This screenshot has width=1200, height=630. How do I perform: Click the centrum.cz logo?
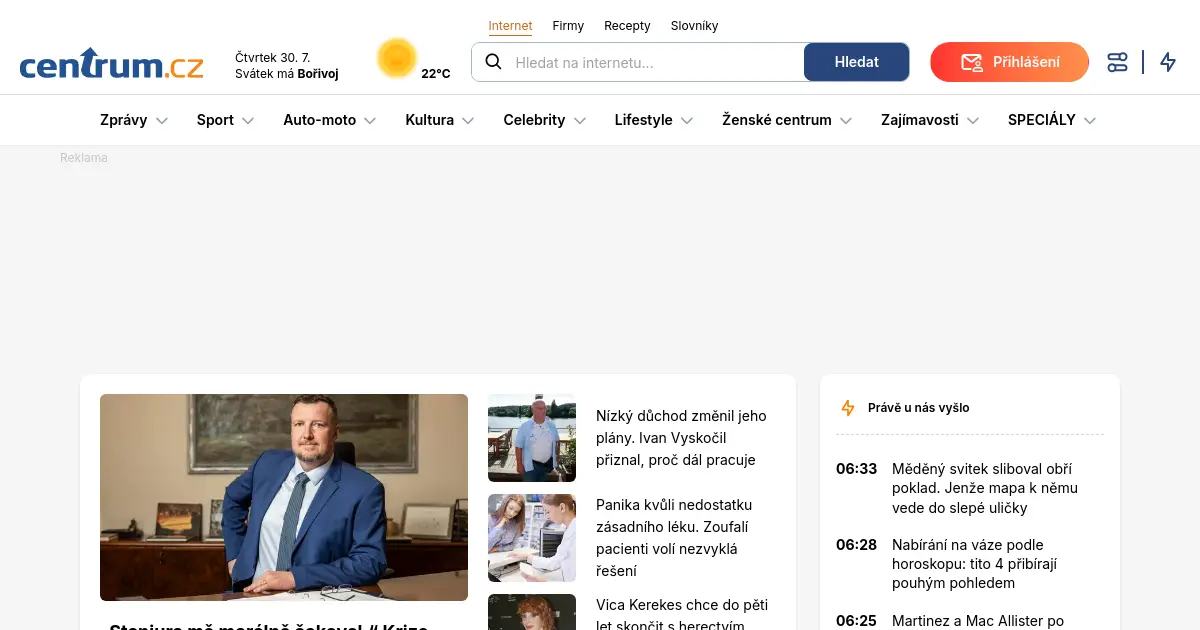tap(111, 64)
